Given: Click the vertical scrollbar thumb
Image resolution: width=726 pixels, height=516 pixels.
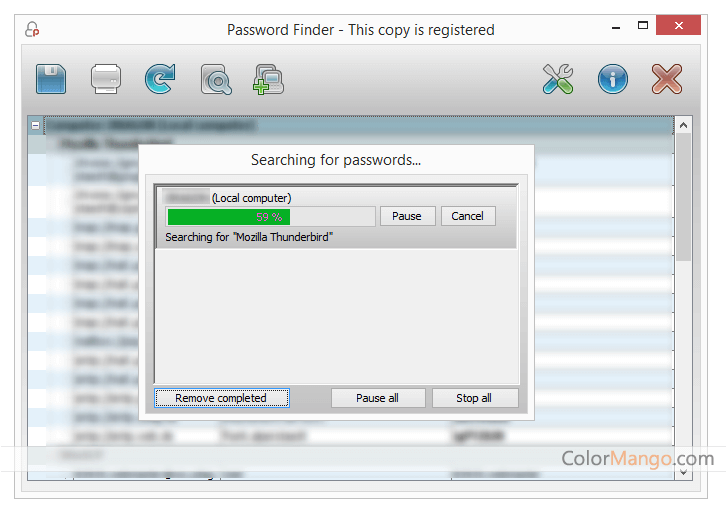Looking at the screenshot, I should point(683,197).
